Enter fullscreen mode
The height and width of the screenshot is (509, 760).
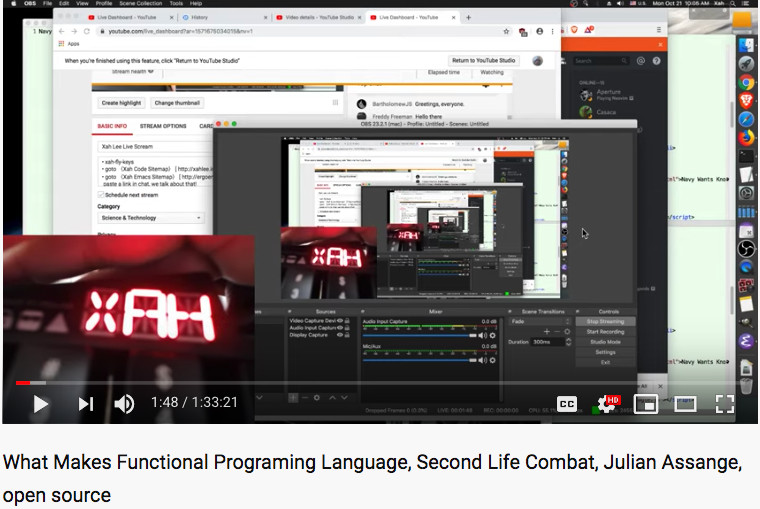725,403
